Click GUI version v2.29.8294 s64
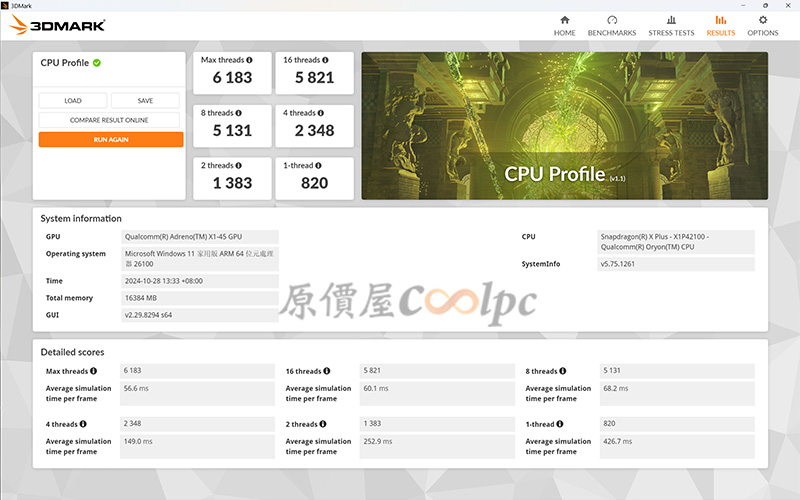This screenshot has height=500, width=800. [x=199, y=315]
